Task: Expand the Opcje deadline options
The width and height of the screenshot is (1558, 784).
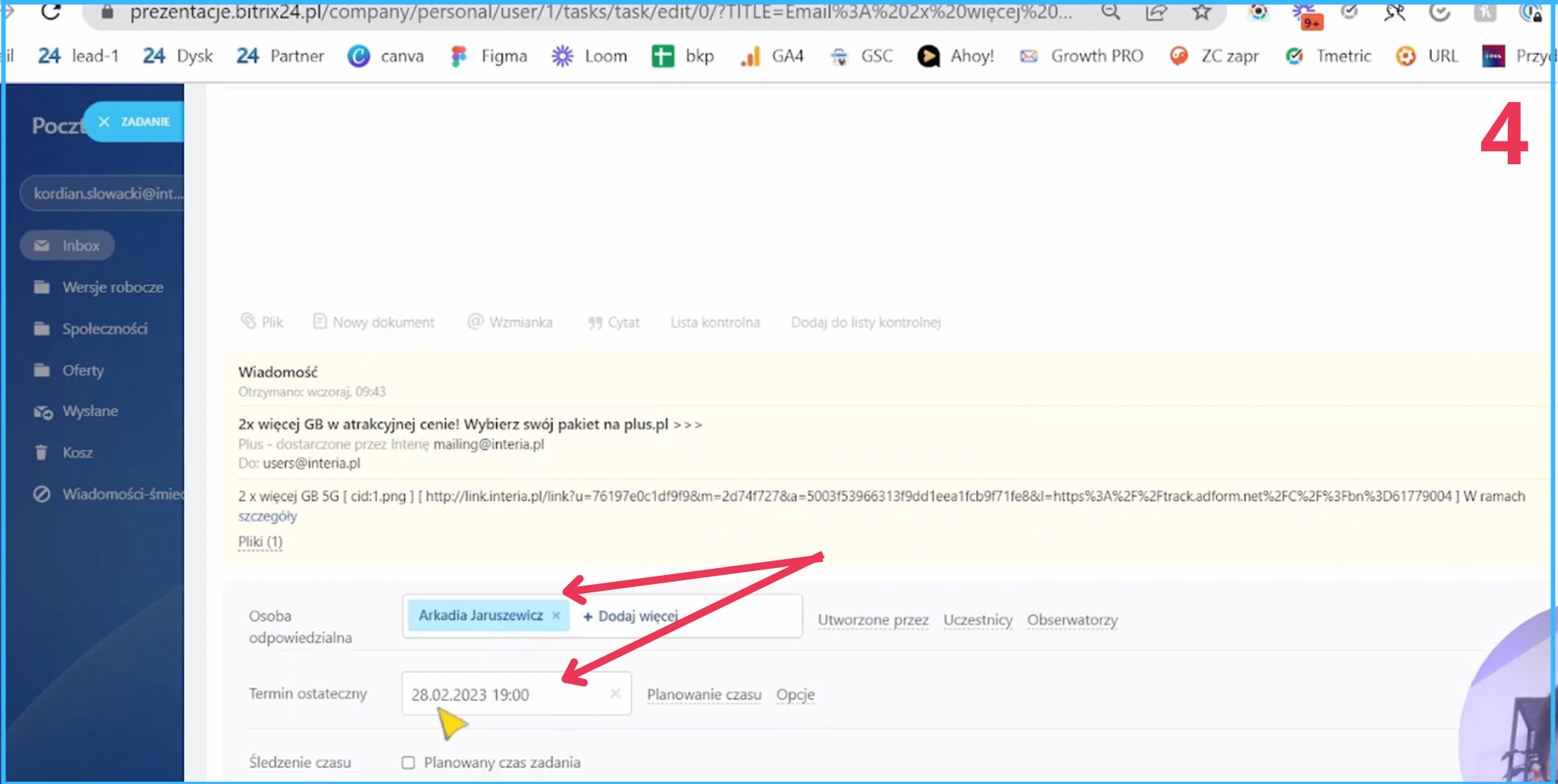Action: (795, 694)
